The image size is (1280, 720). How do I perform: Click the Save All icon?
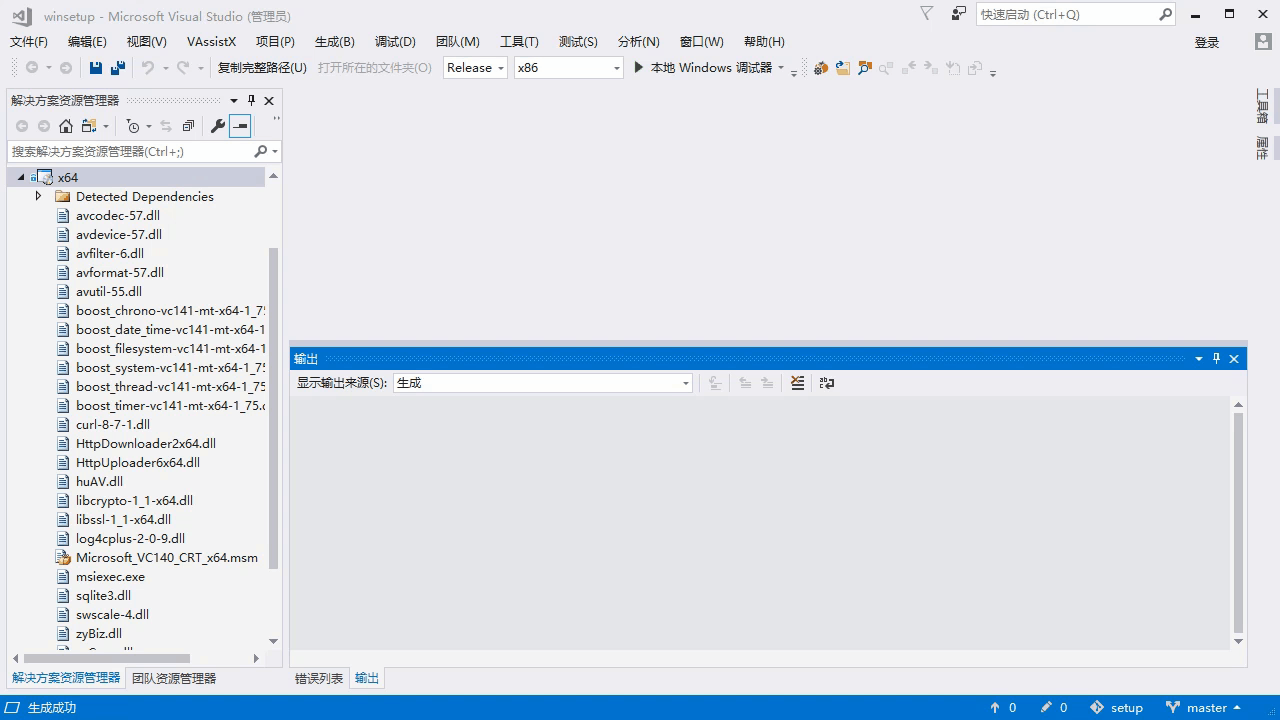click(118, 68)
